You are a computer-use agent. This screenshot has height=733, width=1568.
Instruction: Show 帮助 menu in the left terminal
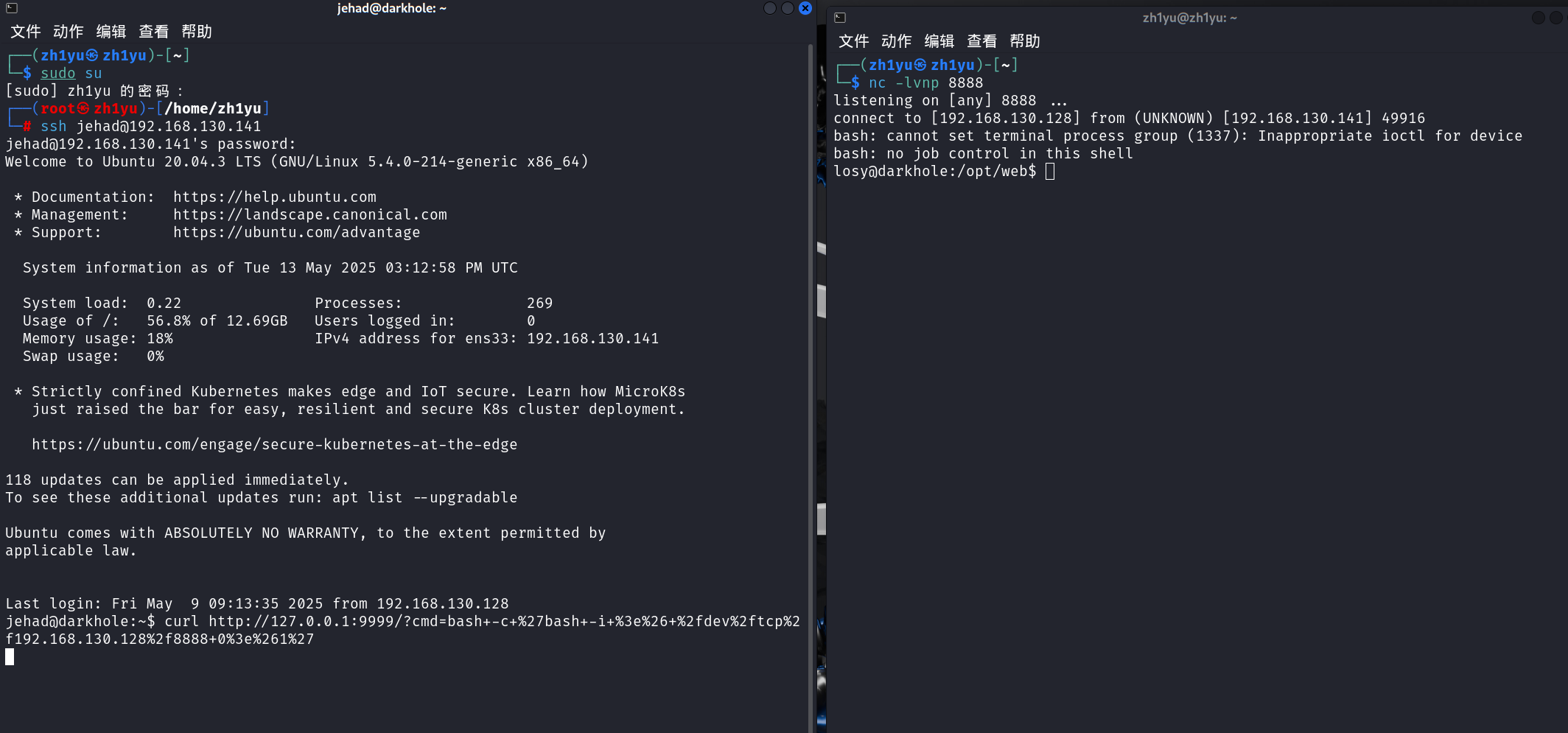(197, 32)
